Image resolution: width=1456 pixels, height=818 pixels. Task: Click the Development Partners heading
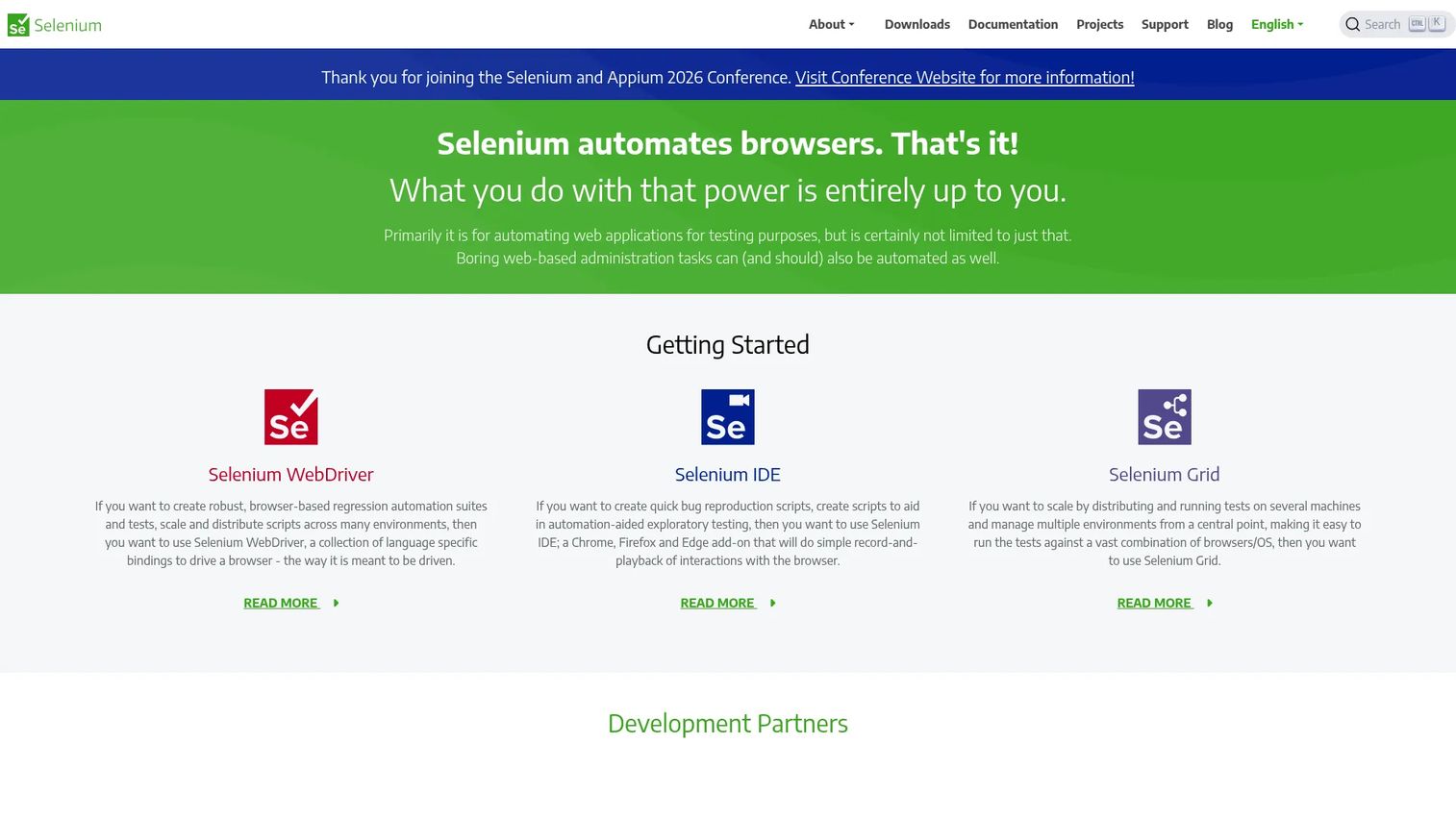(728, 724)
